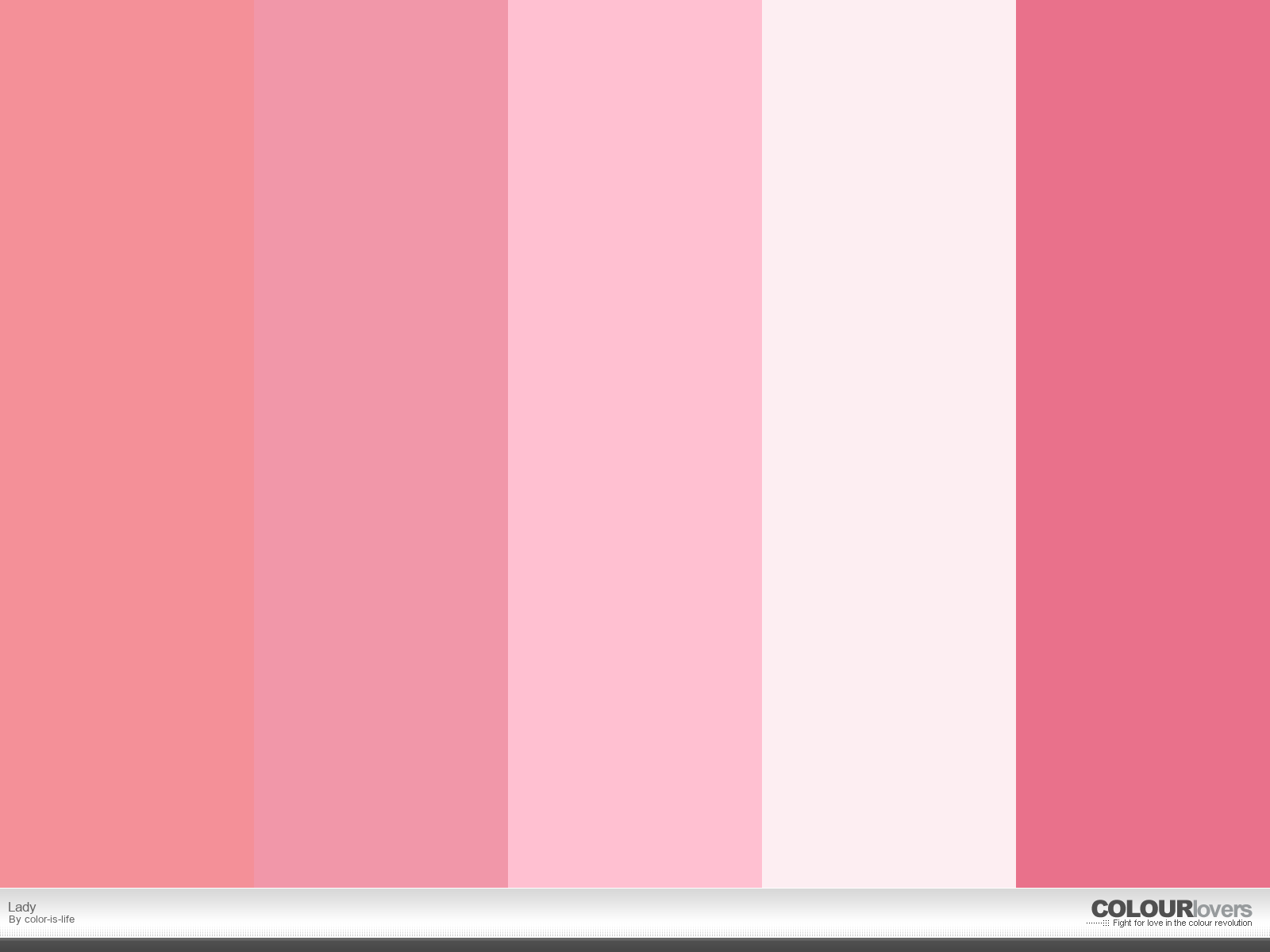Click the word Fight in the tagline
This screenshot has width=1270, height=952.
tap(1122, 923)
